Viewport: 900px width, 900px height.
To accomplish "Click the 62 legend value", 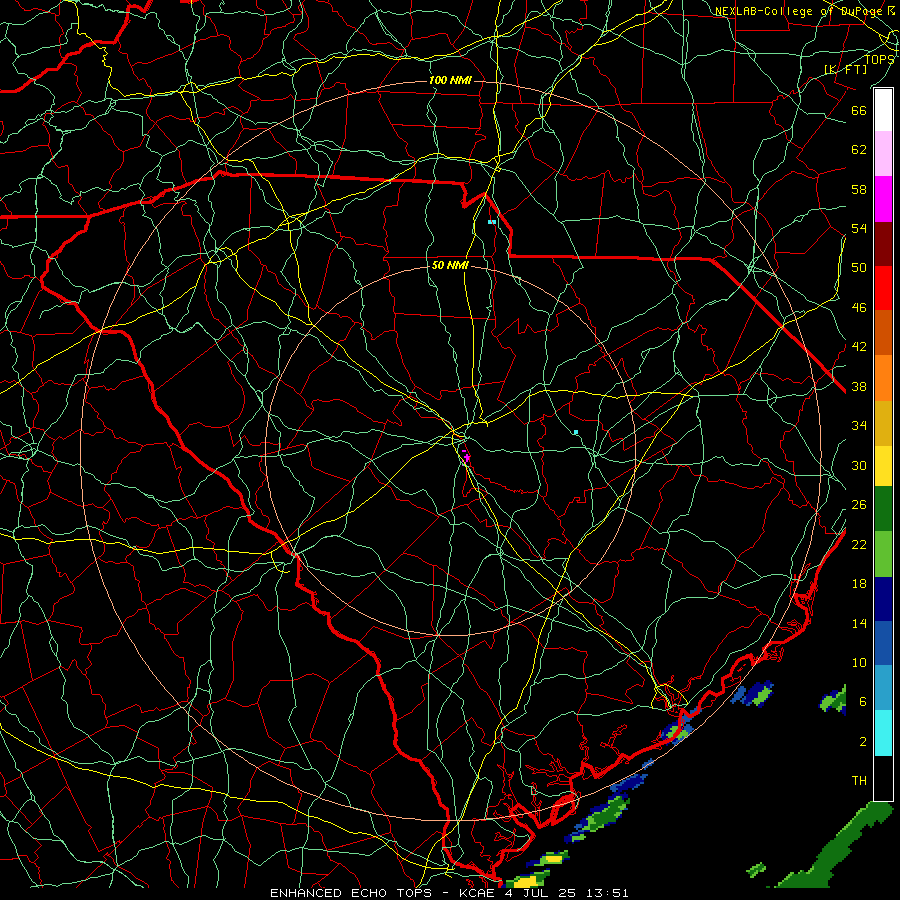I will tap(859, 149).
